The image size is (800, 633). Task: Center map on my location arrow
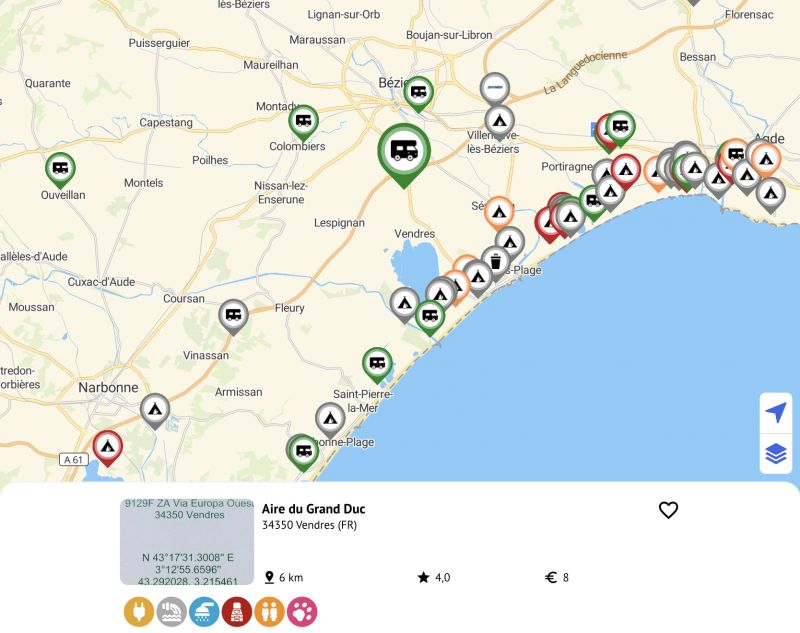[776, 412]
